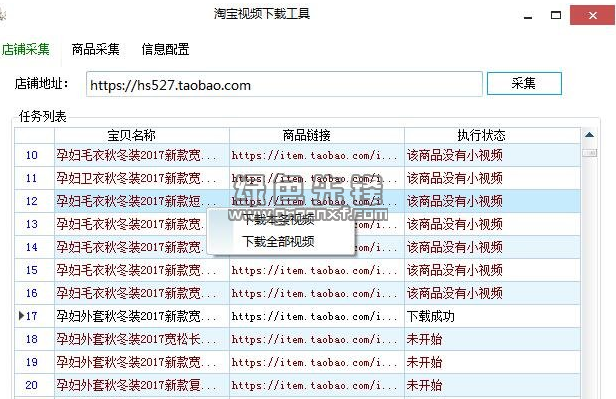Select row header number 19
The height and width of the screenshot is (399, 616).
click(x=34, y=362)
